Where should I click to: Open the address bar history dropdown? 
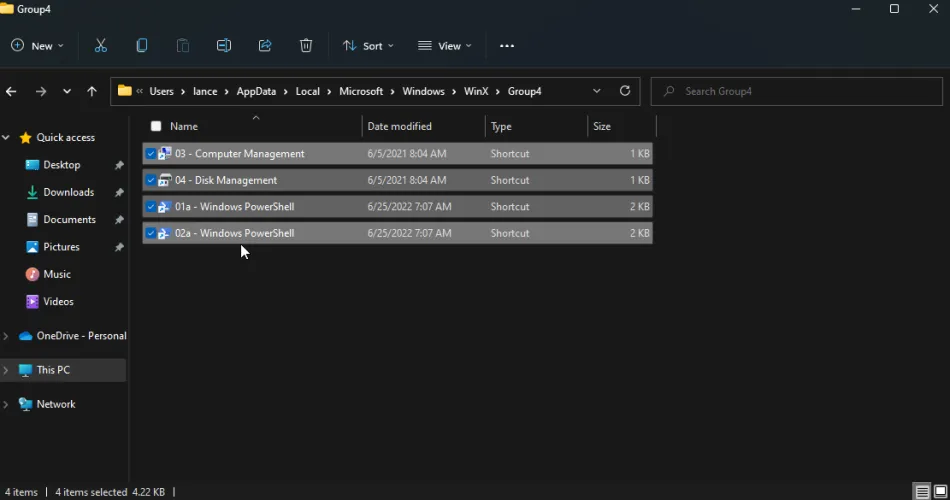point(597,91)
